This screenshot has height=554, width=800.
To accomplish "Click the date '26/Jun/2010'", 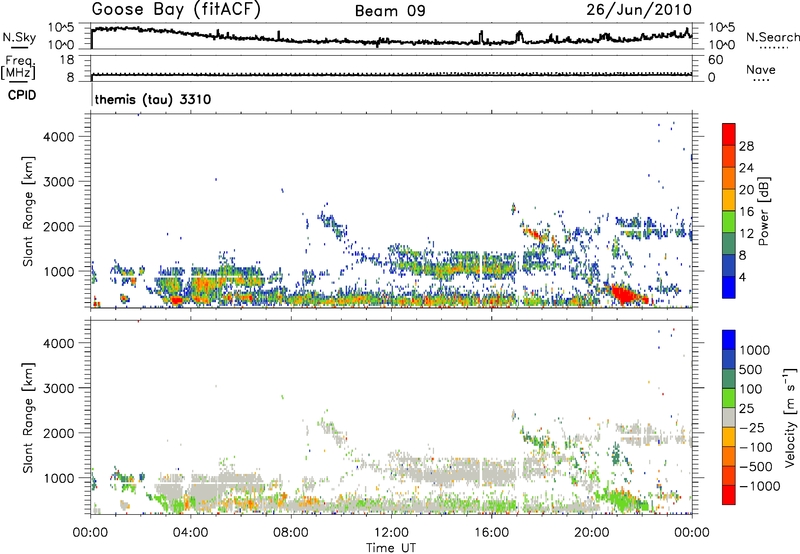I will click(x=639, y=10).
